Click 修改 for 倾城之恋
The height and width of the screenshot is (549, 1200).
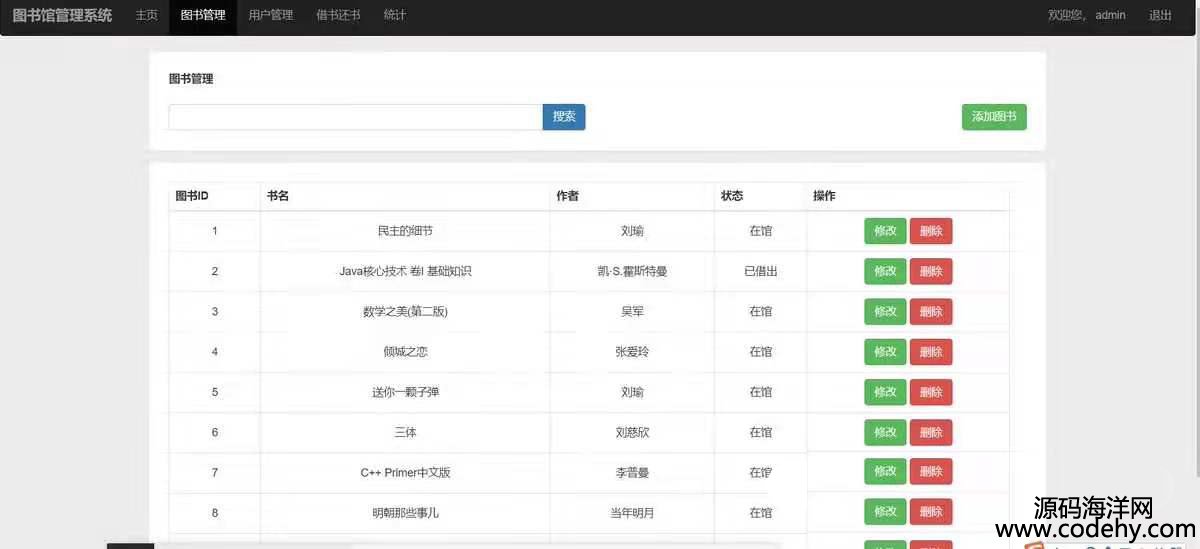click(x=885, y=352)
